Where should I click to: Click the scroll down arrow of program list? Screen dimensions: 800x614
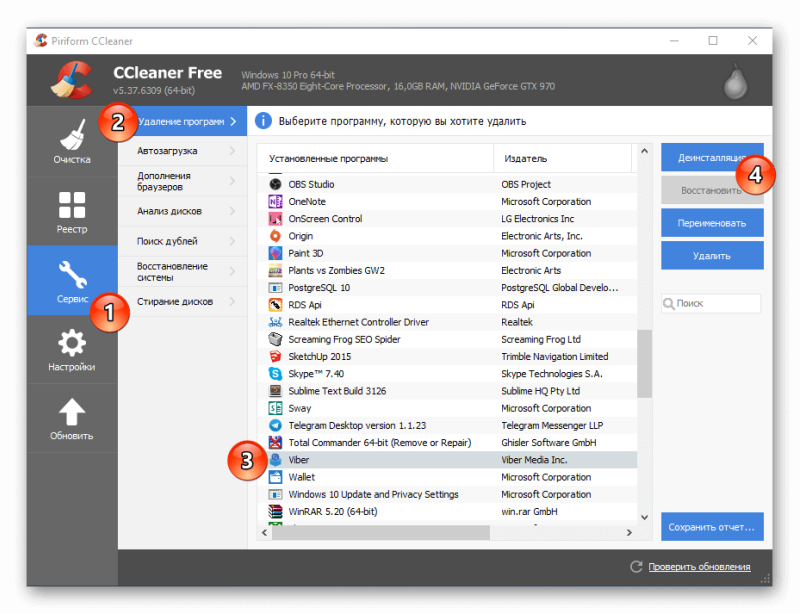[x=644, y=518]
